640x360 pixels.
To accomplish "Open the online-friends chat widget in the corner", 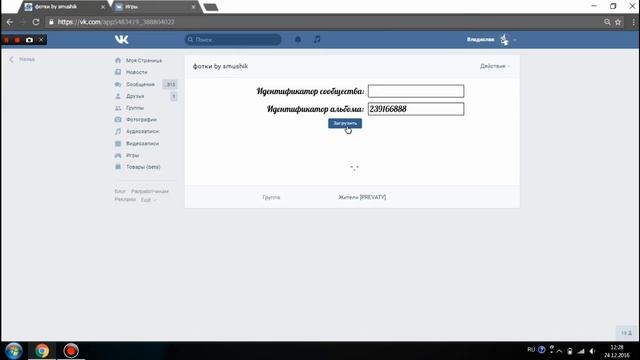I will (x=627, y=333).
